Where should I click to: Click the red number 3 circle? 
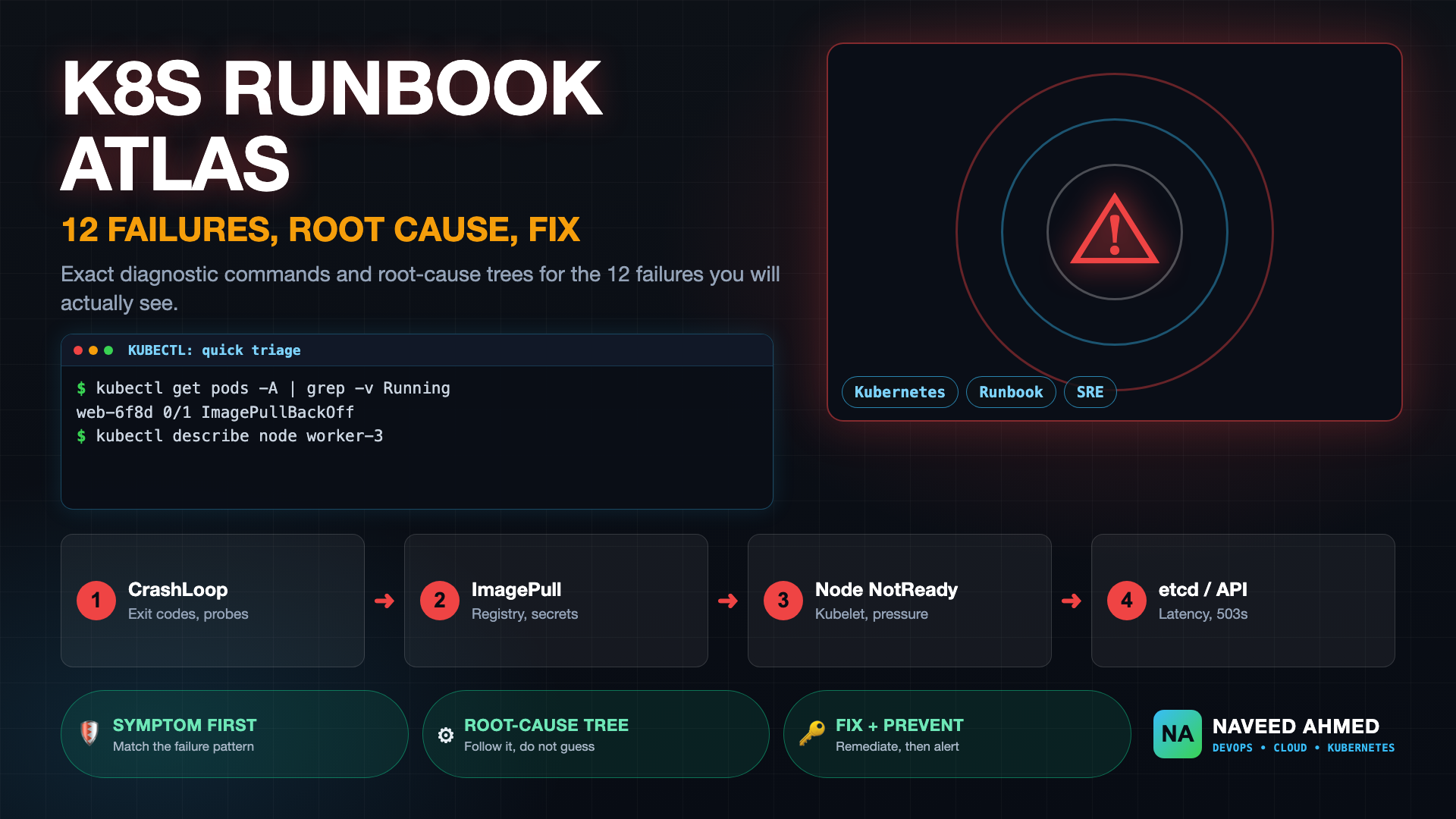coord(783,601)
